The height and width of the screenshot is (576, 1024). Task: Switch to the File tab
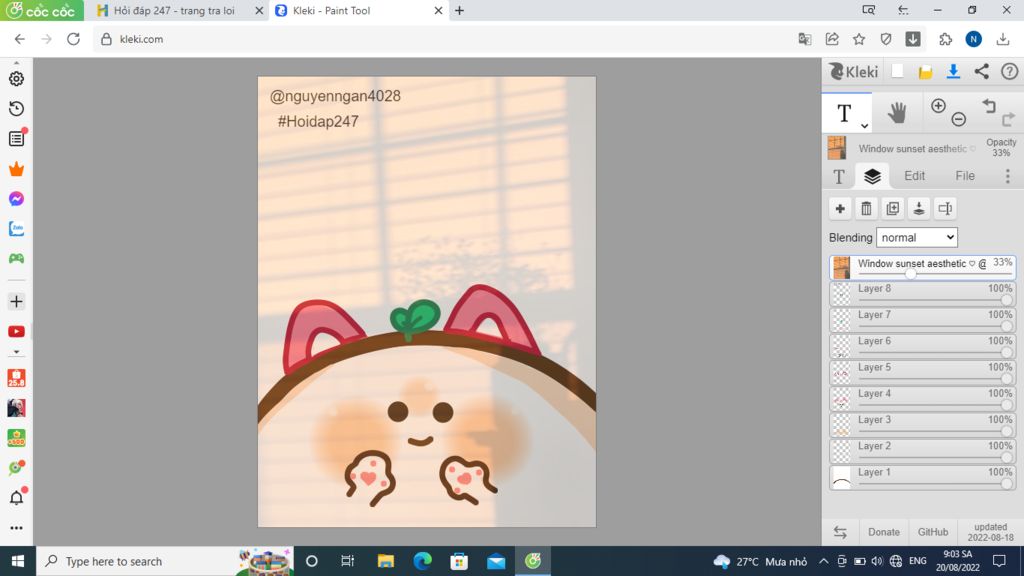(964, 176)
